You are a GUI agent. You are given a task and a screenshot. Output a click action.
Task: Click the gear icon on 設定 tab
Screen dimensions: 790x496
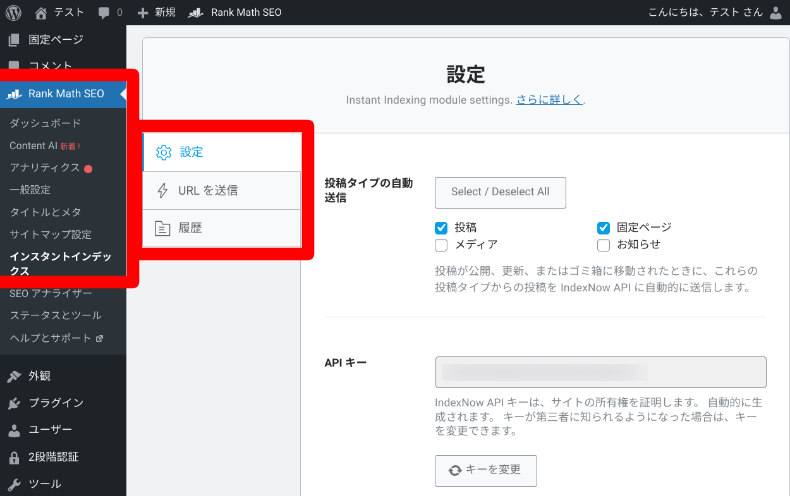pyautogui.click(x=164, y=152)
